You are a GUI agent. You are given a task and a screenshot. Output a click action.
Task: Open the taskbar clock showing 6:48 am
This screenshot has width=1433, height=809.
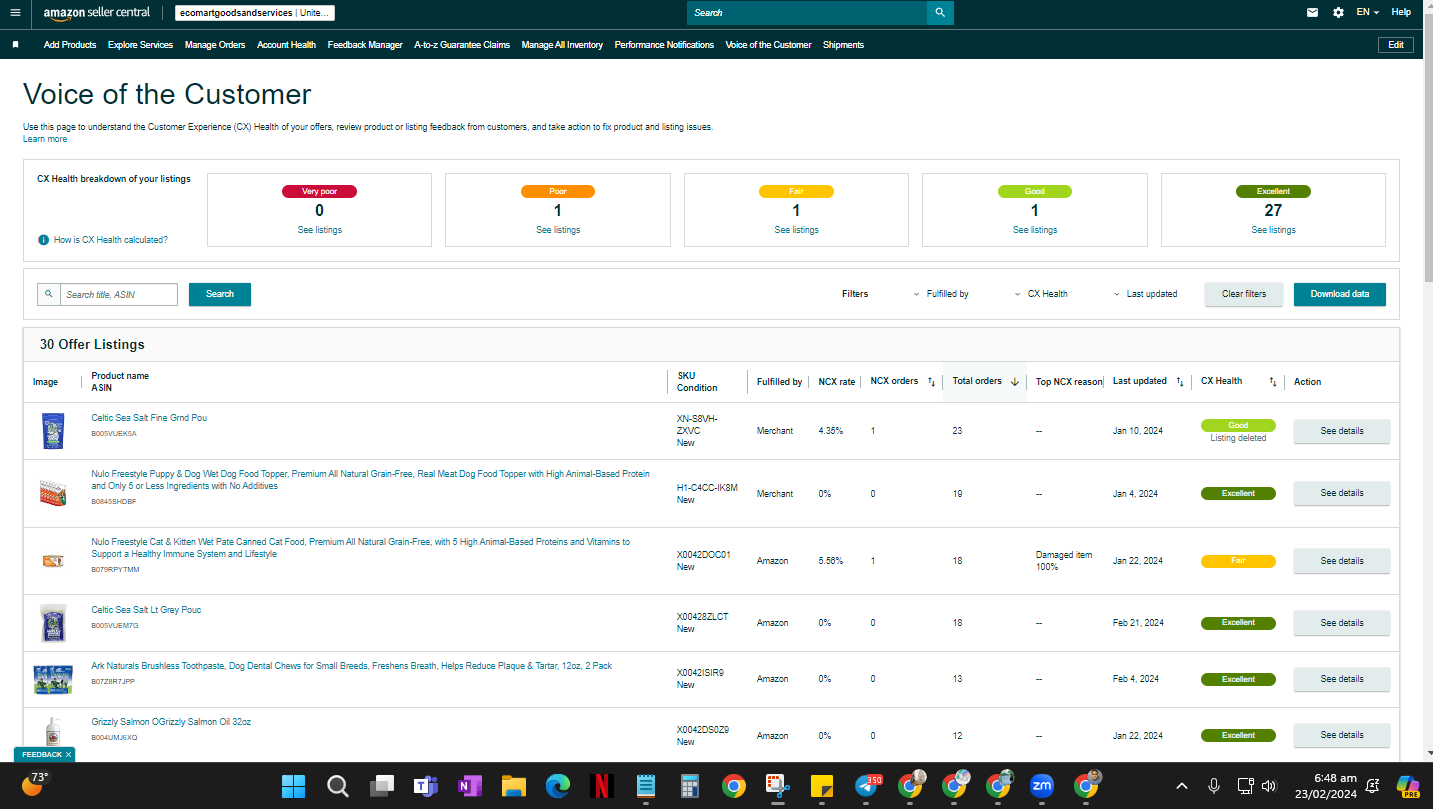pos(1326,786)
